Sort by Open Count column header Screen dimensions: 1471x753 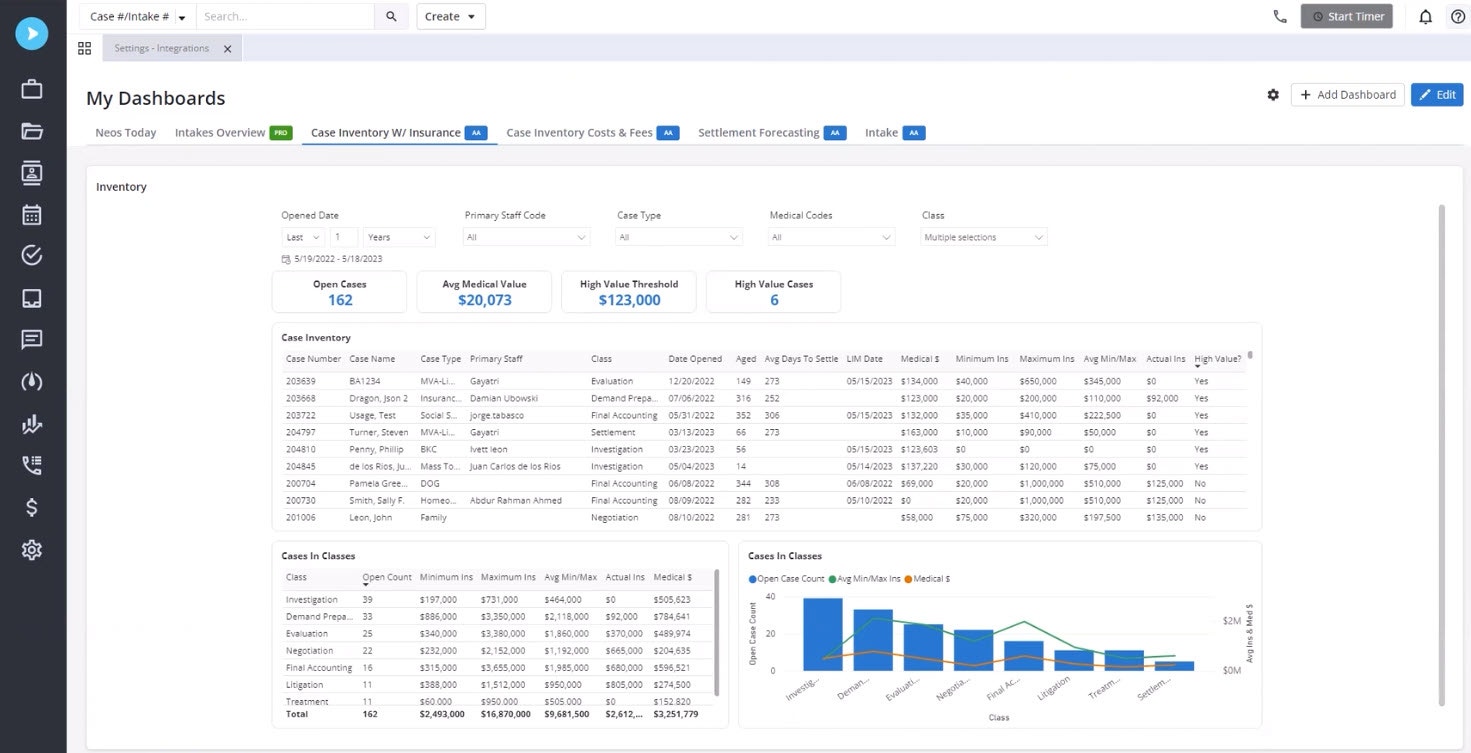(387, 577)
